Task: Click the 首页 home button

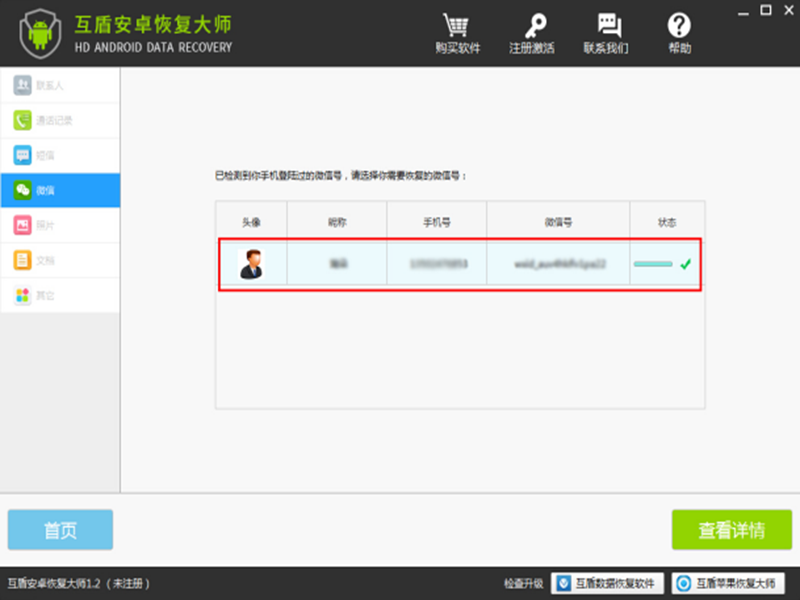Action: pos(60,530)
